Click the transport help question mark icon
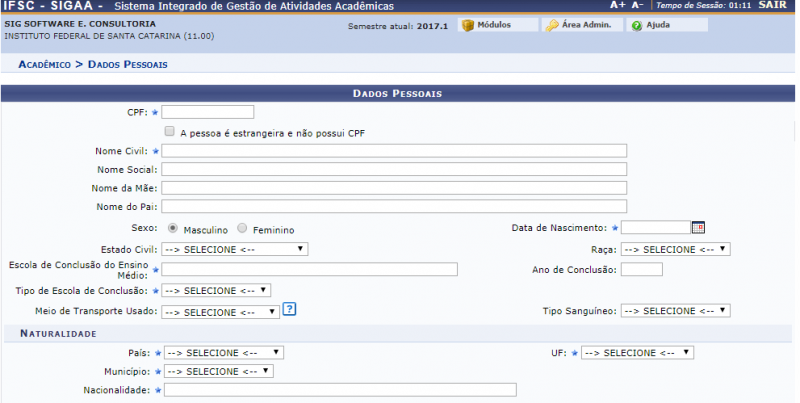This screenshot has width=800, height=403. pos(289,310)
